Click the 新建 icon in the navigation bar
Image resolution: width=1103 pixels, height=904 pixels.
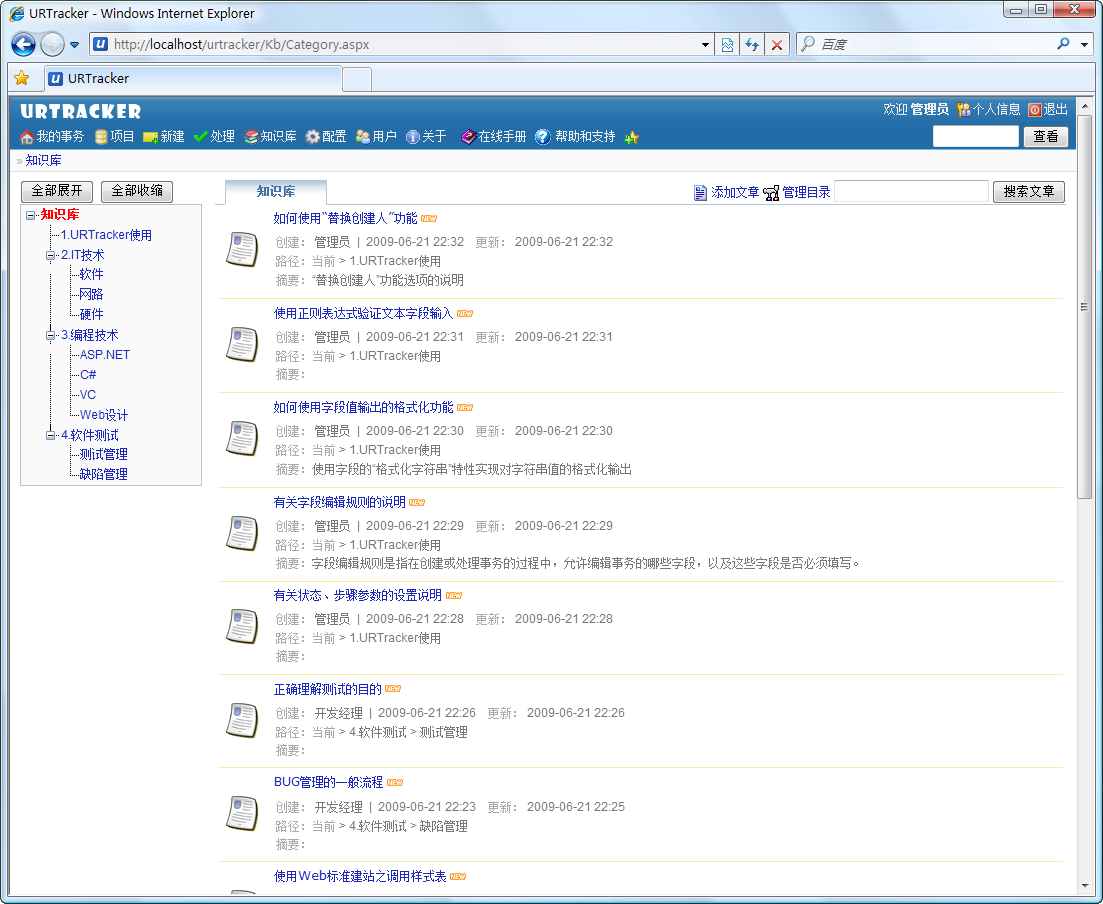click(151, 137)
